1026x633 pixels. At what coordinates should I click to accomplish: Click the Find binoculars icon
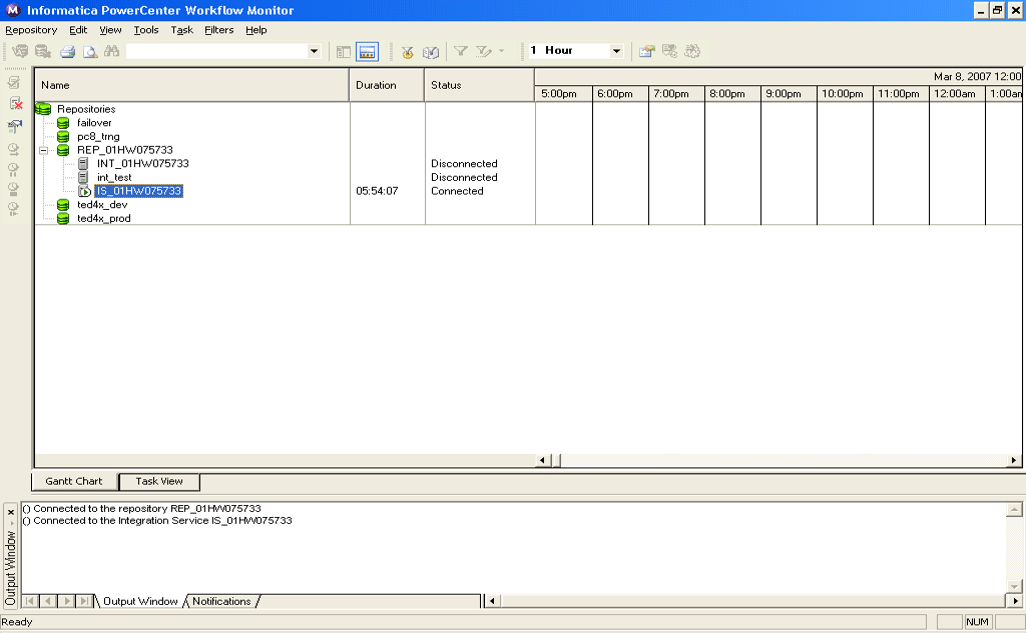(x=113, y=50)
